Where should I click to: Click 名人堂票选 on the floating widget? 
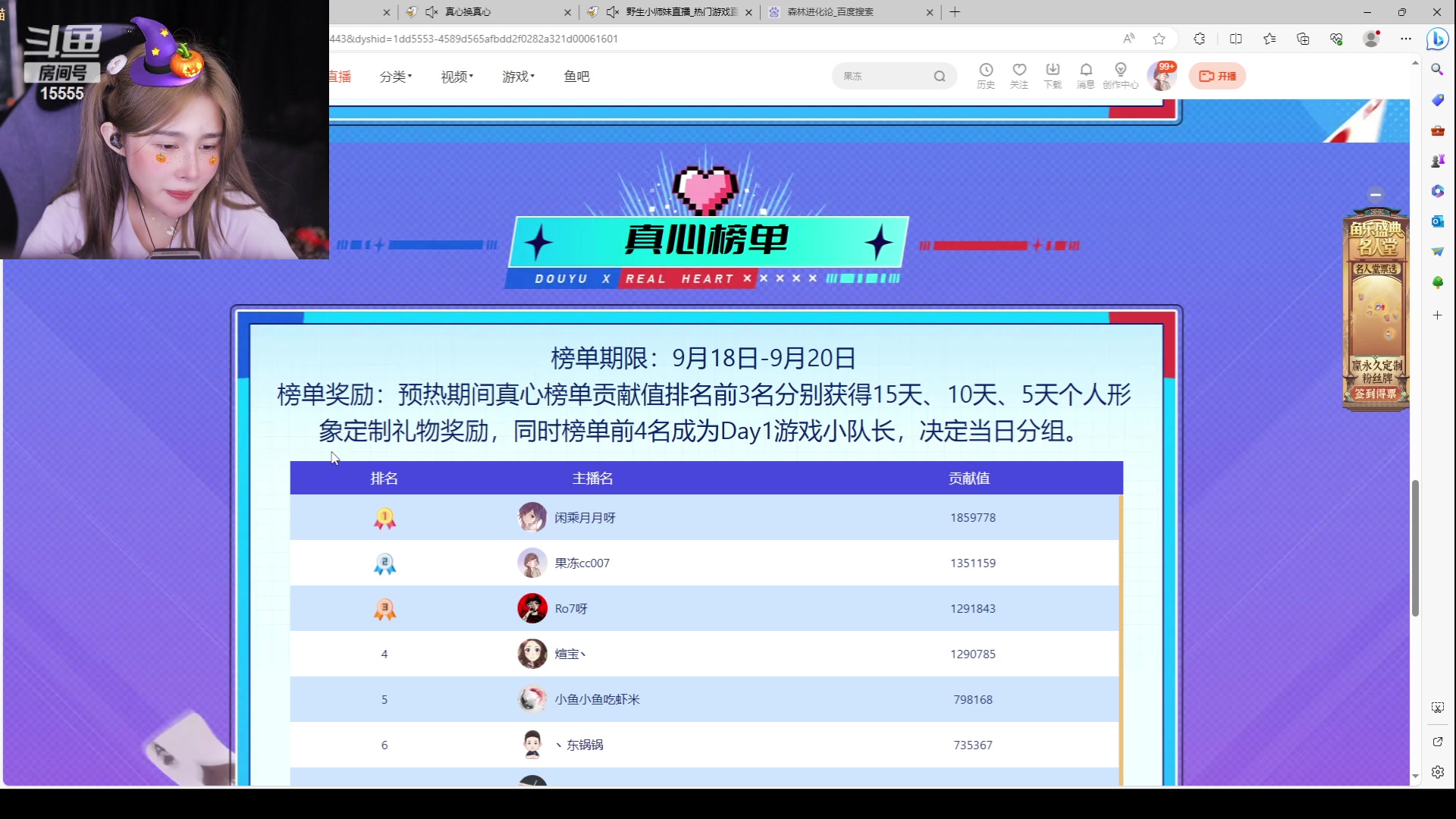click(1376, 268)
